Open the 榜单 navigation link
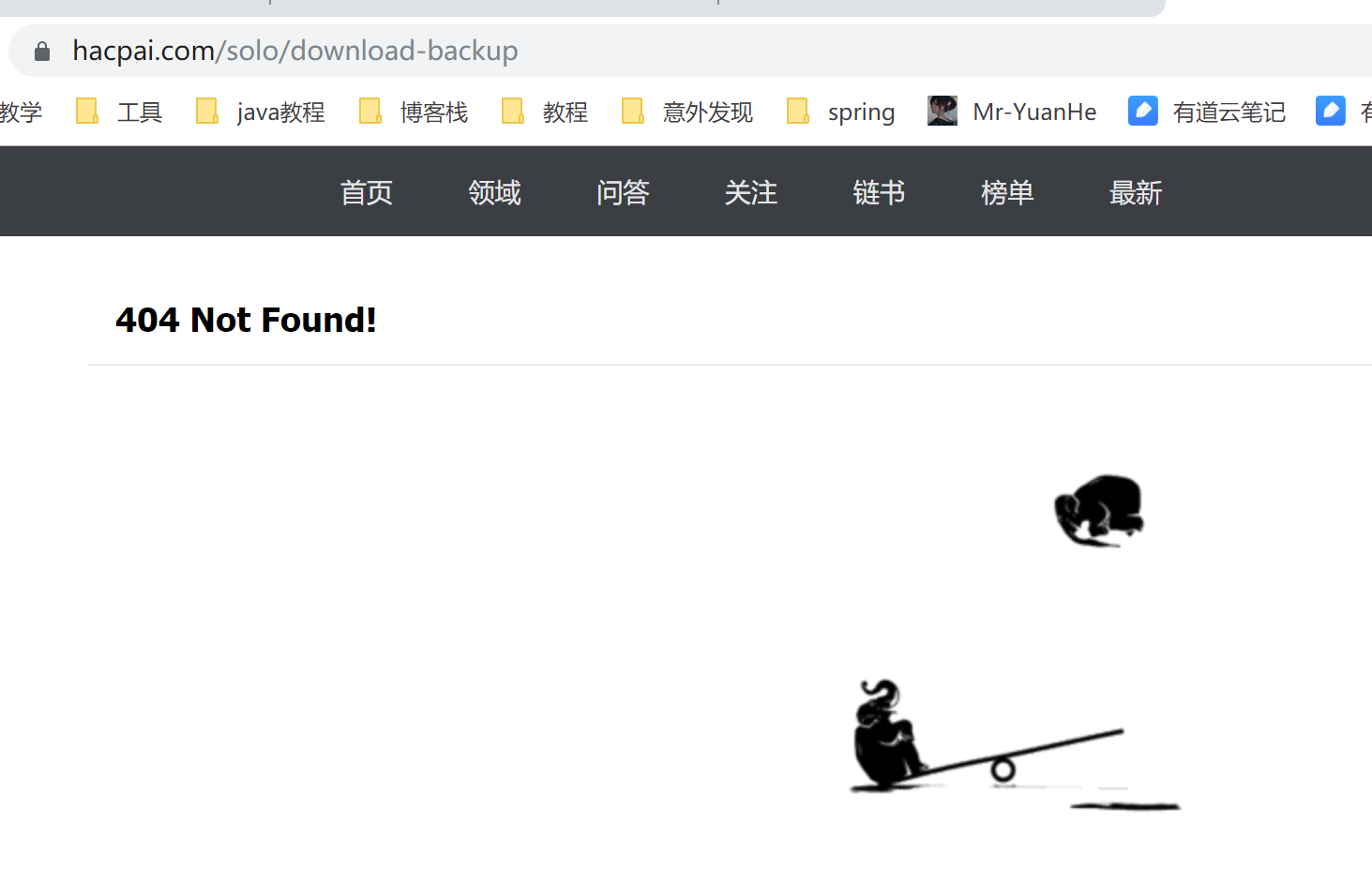The image size is (1372, 885). point(1007,193)
